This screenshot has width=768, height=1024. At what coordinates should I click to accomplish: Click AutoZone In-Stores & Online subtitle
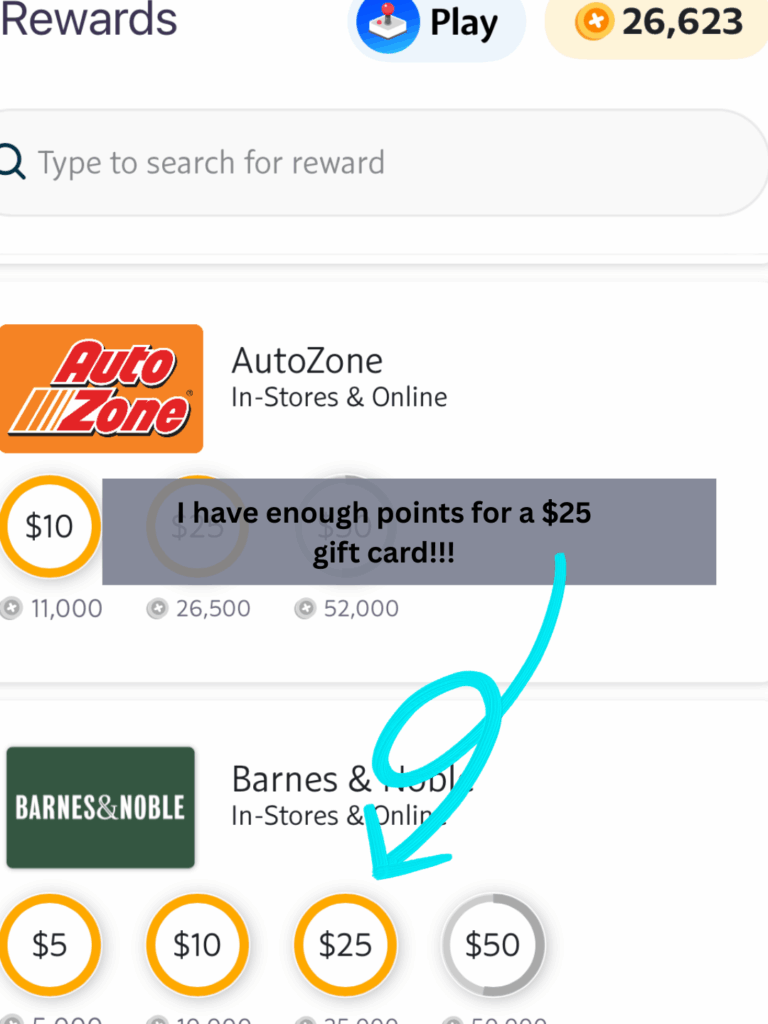339,397
